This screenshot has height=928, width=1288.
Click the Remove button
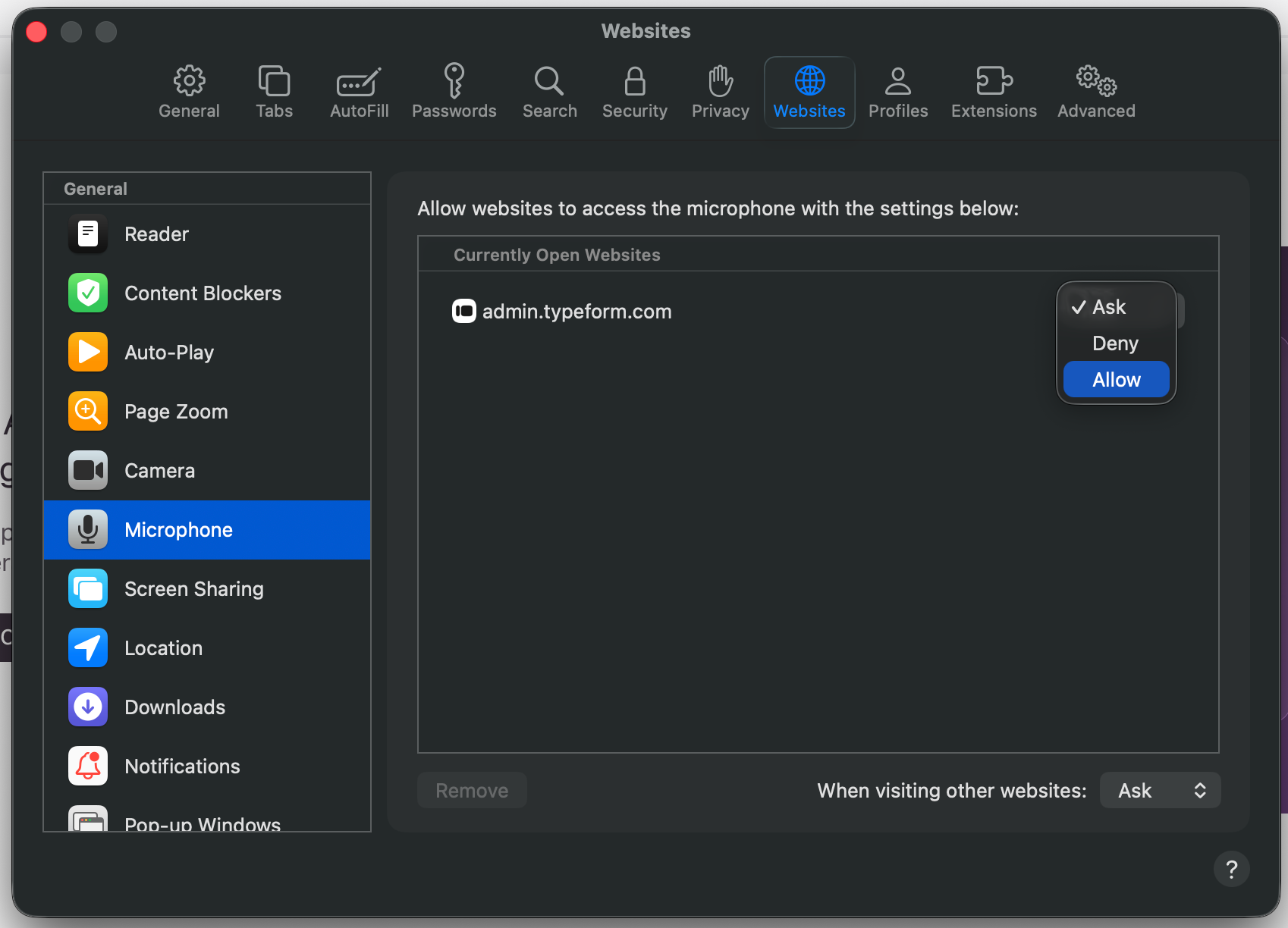(472, 791)
